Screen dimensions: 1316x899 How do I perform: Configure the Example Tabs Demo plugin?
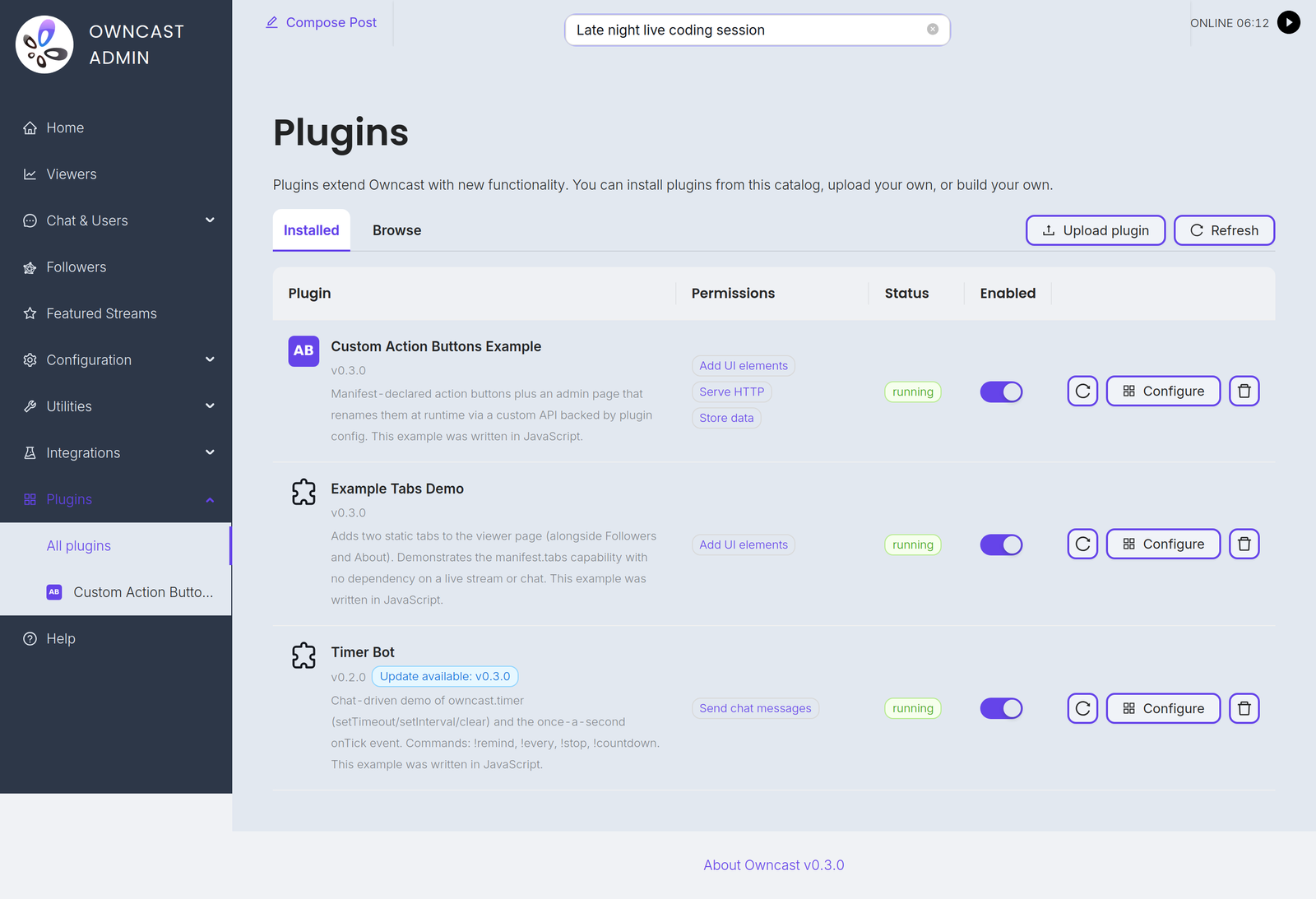point(1163,544)
